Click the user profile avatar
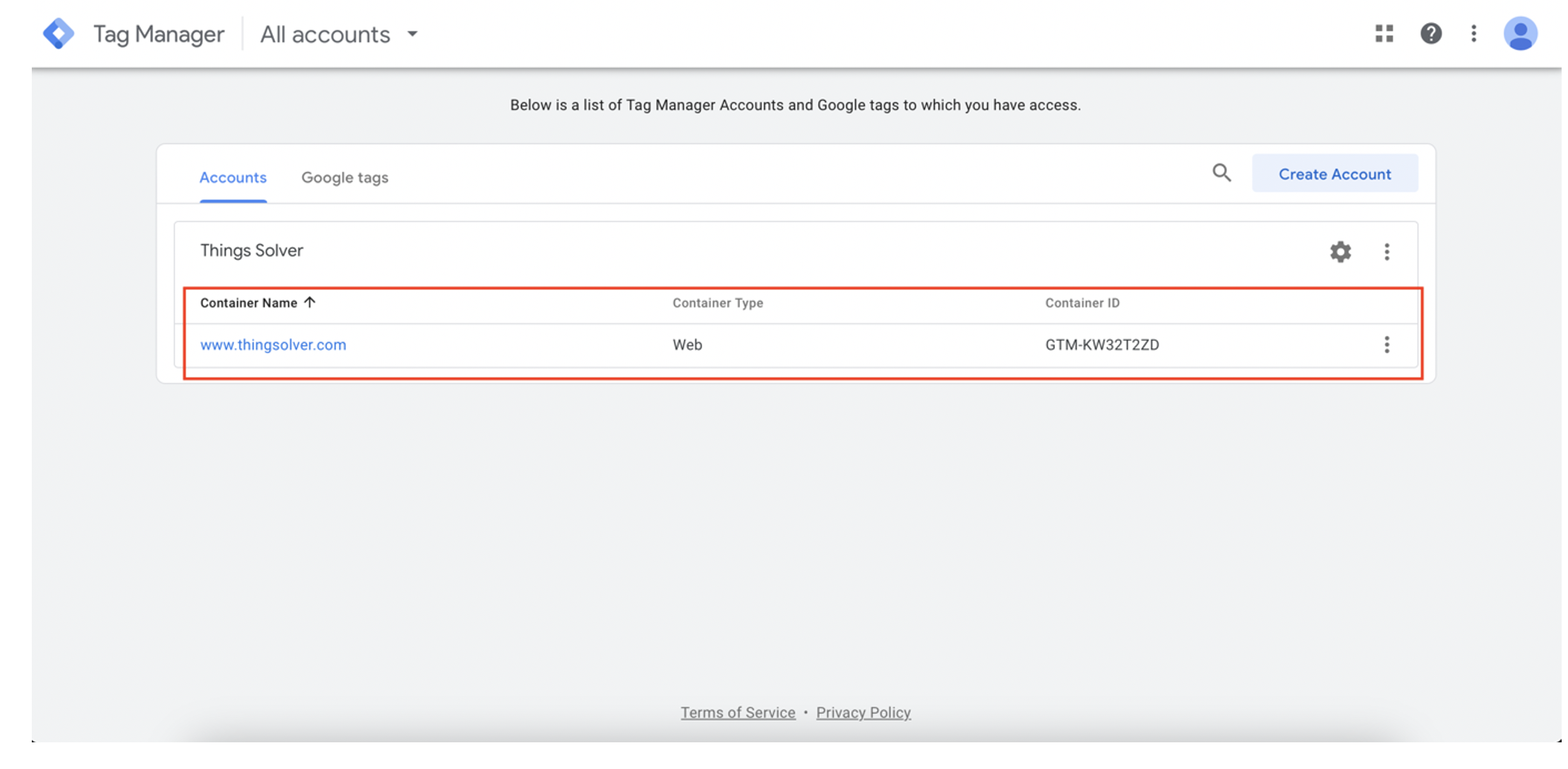Viewport: 1568px width, 769px height. pos(1520,34)
